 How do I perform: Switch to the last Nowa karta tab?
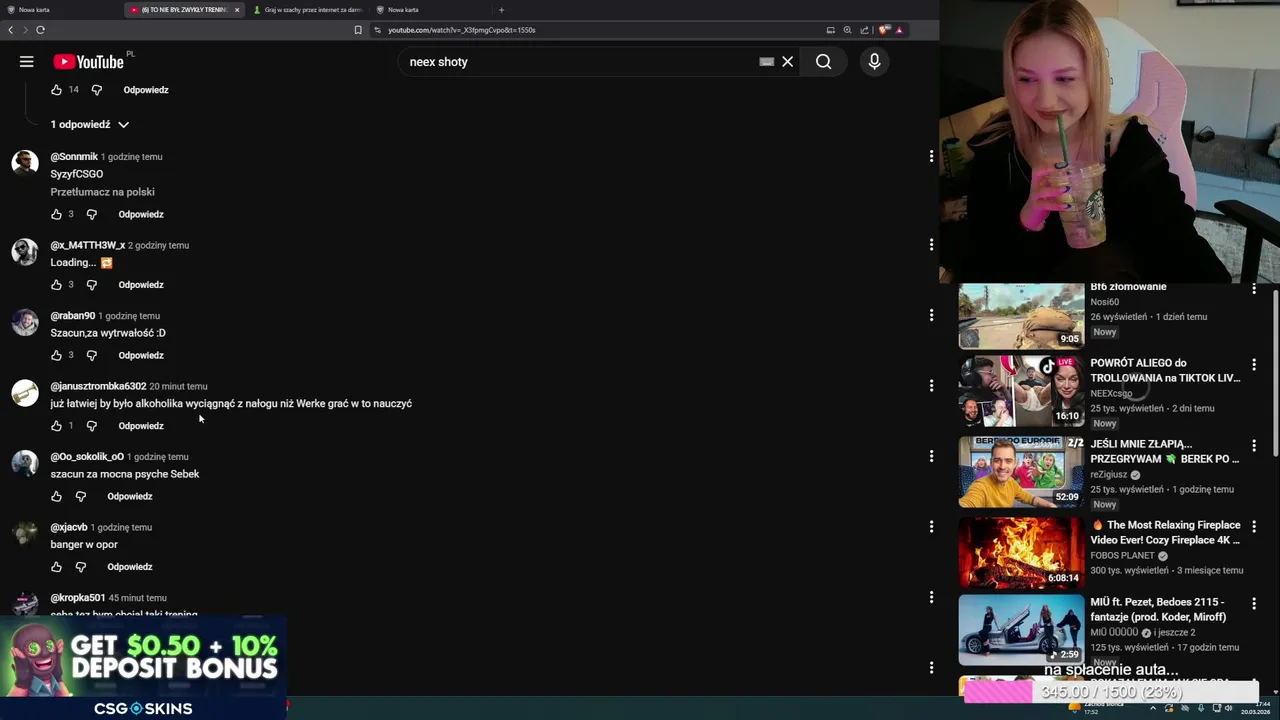430,10
